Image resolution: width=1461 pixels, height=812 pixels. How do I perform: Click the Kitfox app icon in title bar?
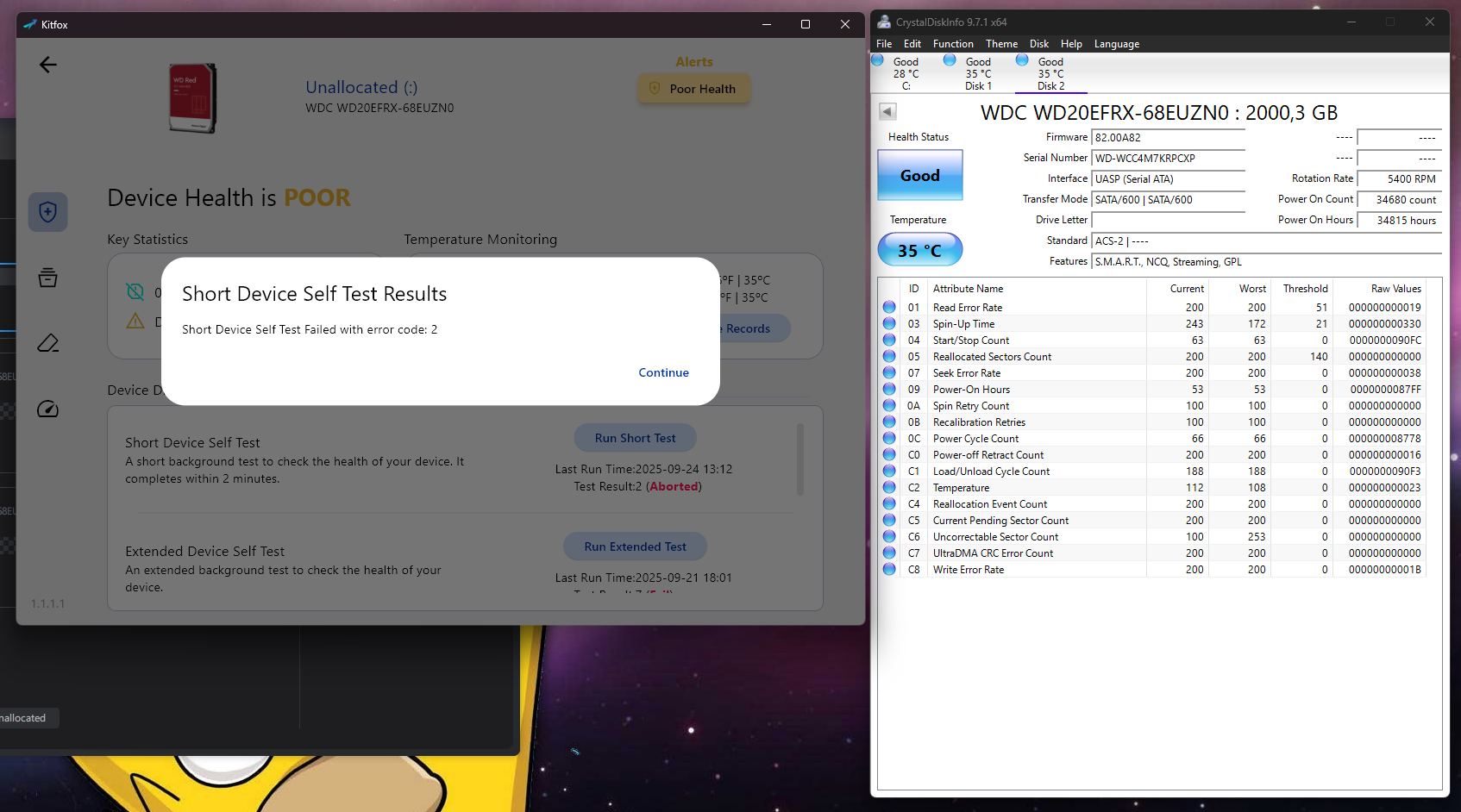click(x=30, y=25)
